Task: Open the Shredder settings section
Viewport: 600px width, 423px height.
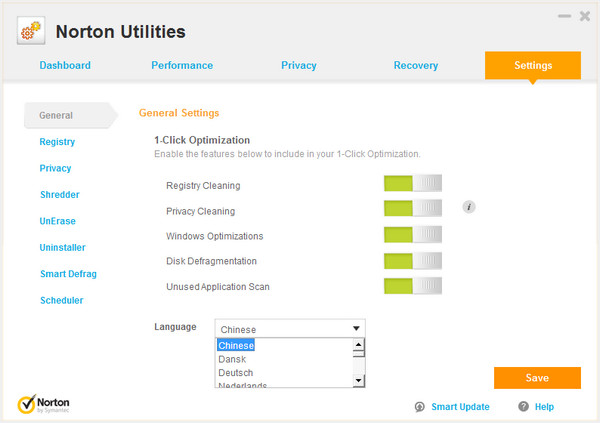Action: [x=59, y=195]
